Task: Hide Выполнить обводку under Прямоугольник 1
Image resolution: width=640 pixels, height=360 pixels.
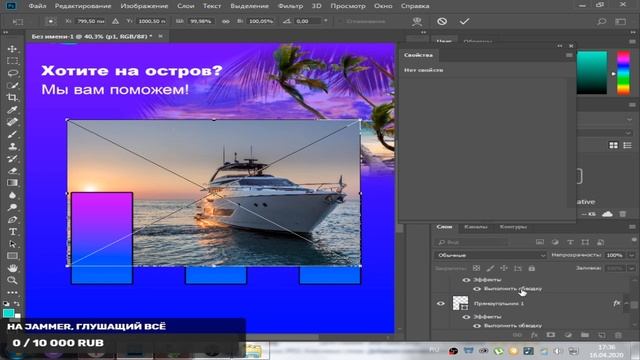Action: click(476, 326)
